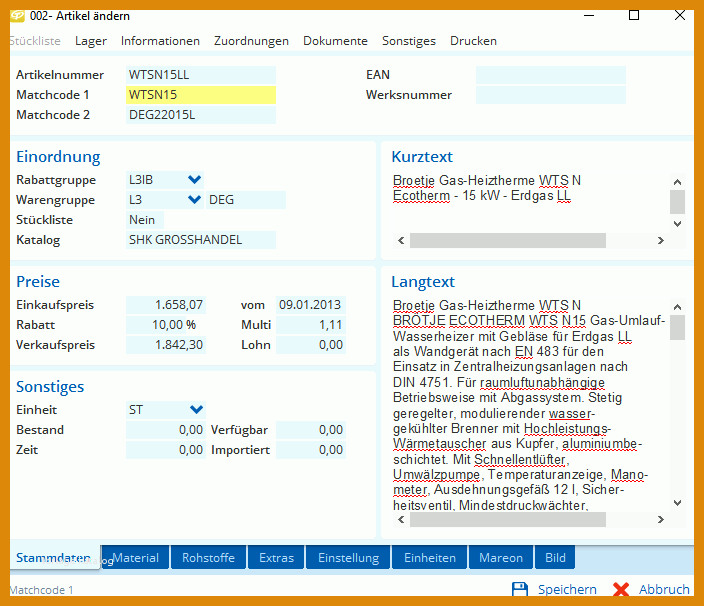Click the Kurztext horizontal scrollbar thumb

point(508,241)
